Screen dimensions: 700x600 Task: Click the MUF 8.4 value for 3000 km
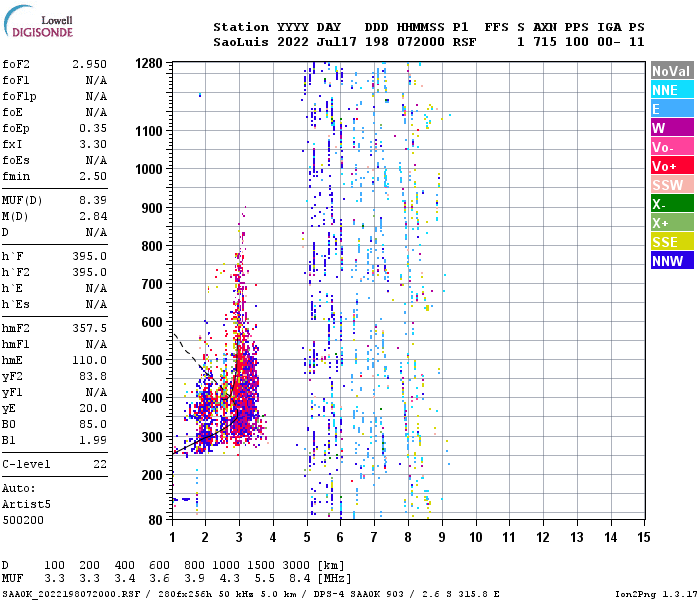[299, 578]
